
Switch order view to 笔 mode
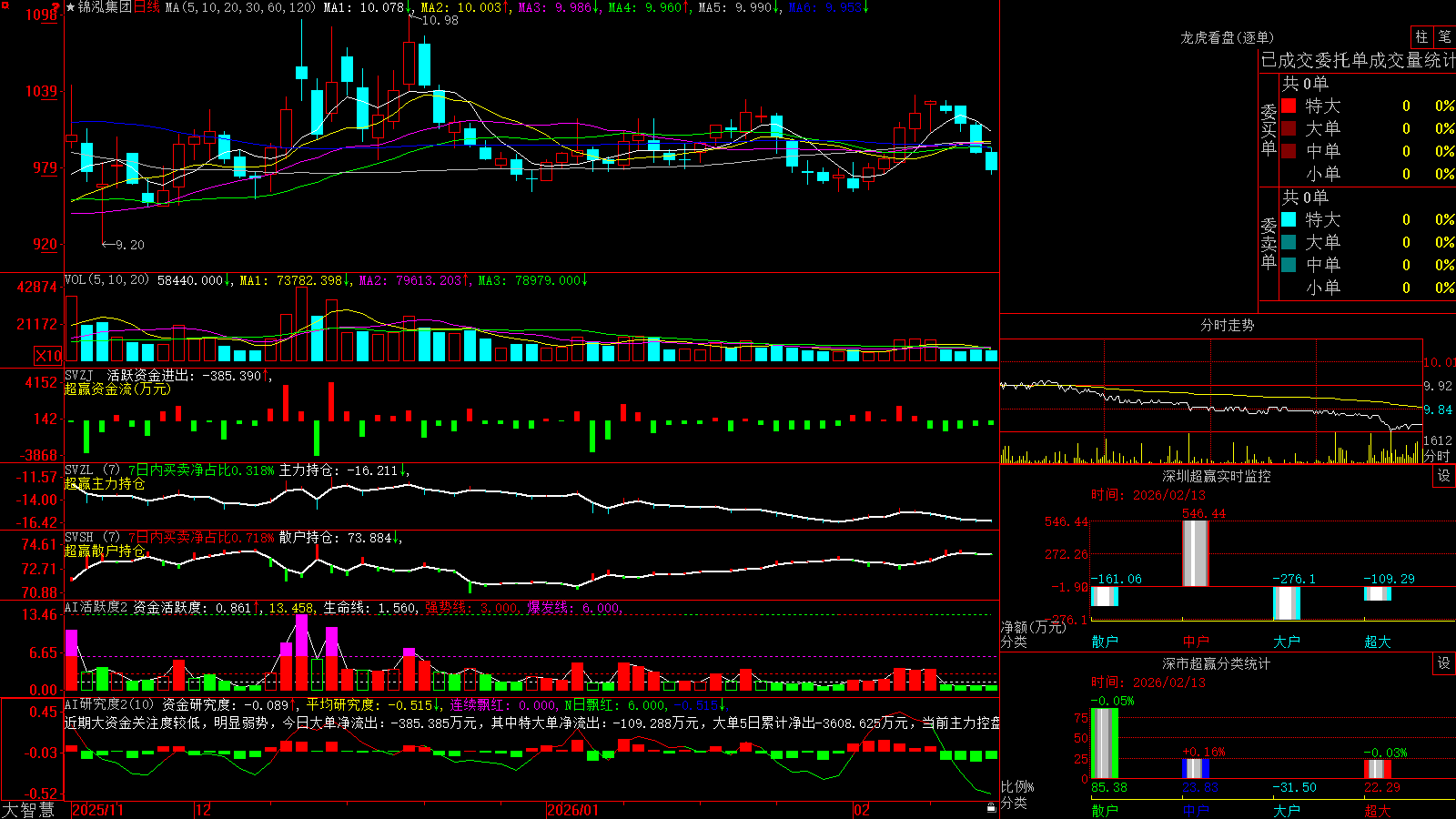pyautogui.click(x=1444, y=36)
